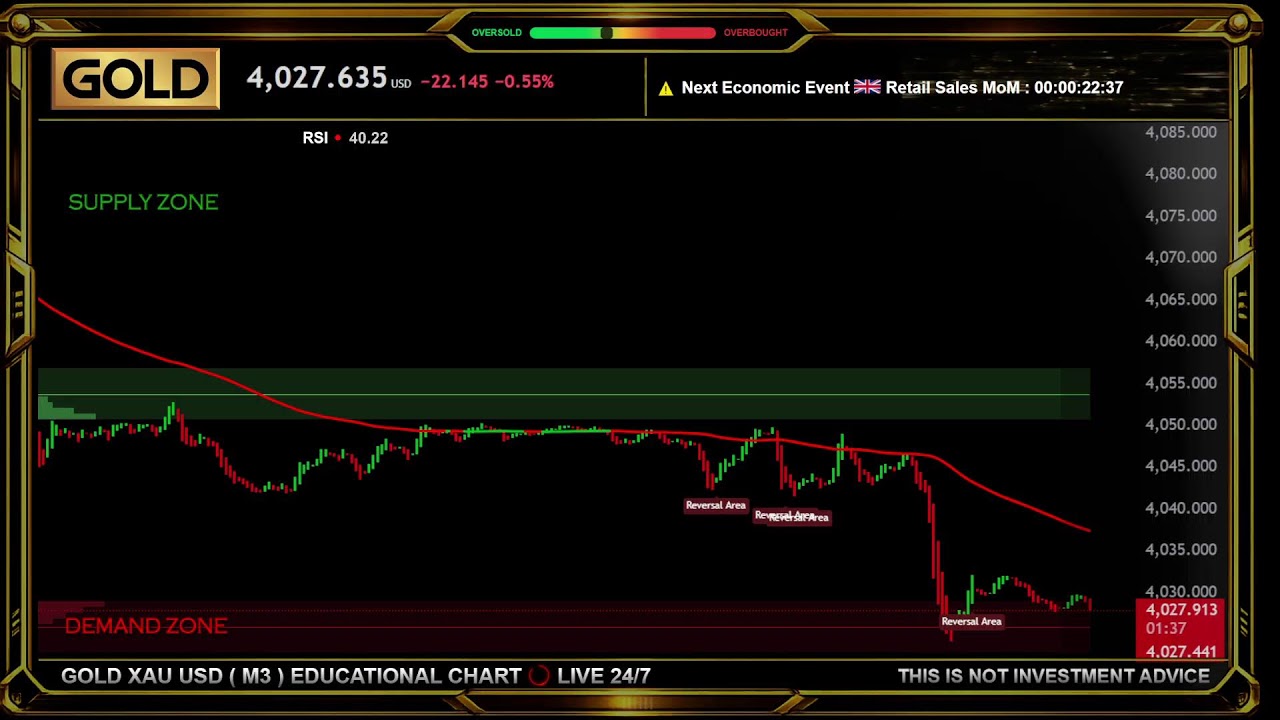Click the OVERBOUGHT label

point(756,33)
